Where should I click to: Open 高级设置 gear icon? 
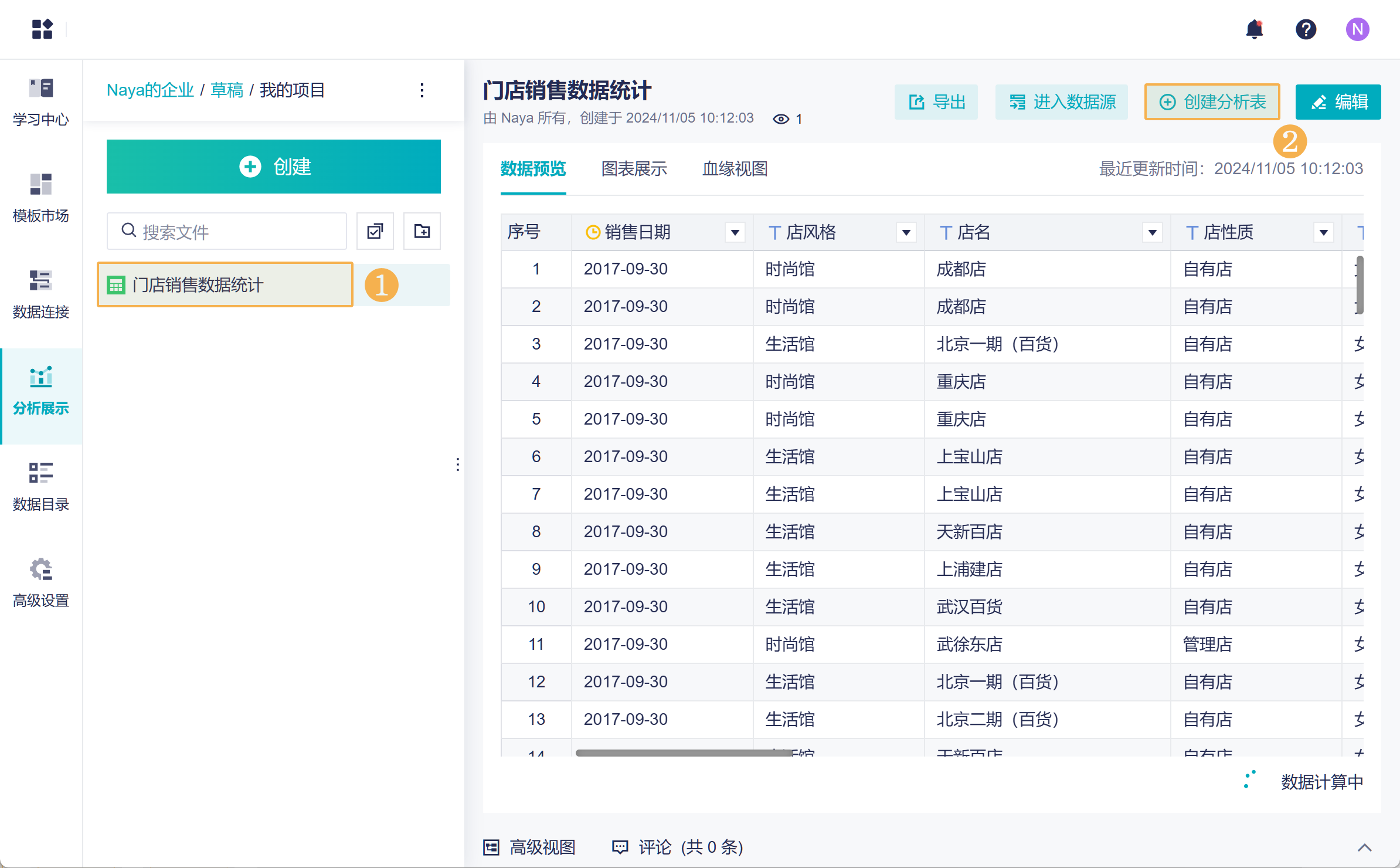41,569
